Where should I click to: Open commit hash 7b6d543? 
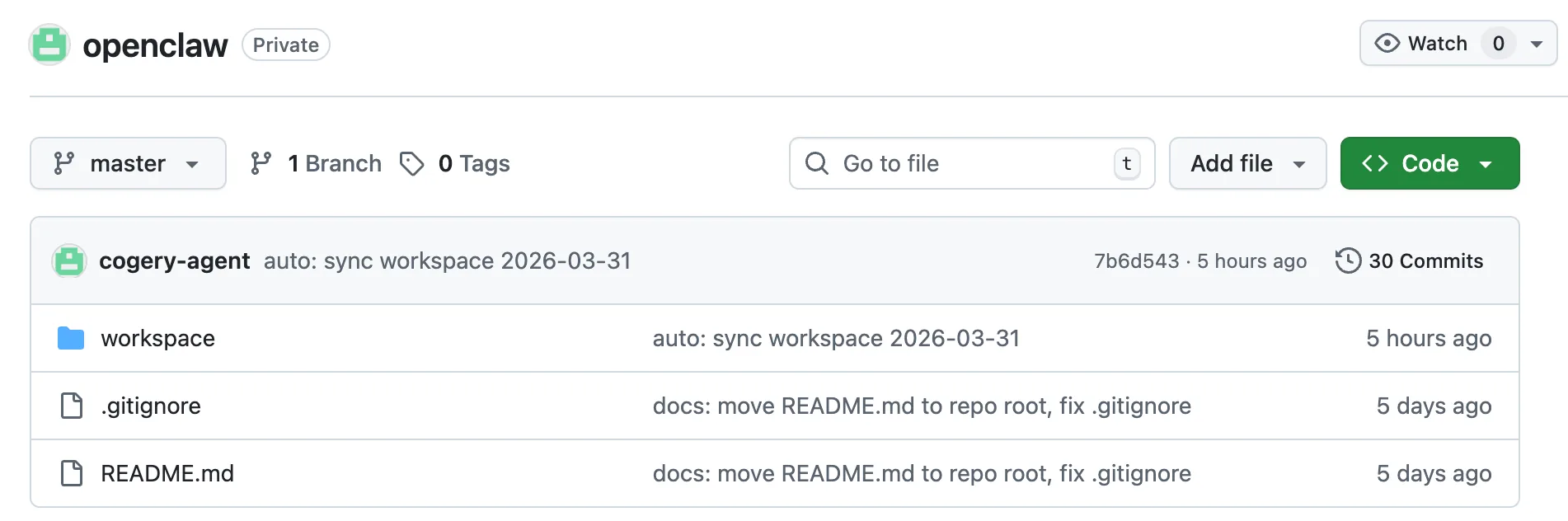point(1136,261)
